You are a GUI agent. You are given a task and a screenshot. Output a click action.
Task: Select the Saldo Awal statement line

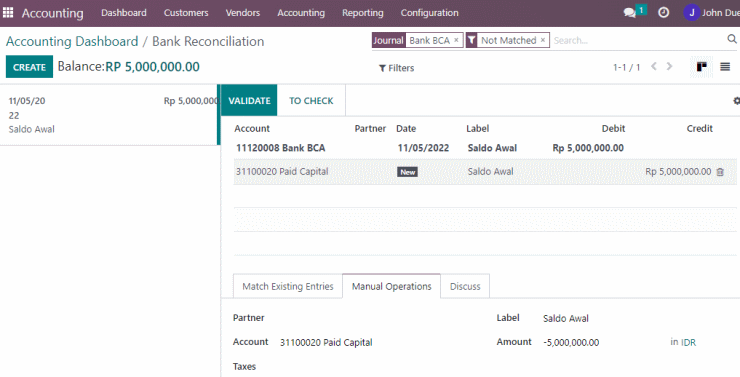tap(109, 115)
